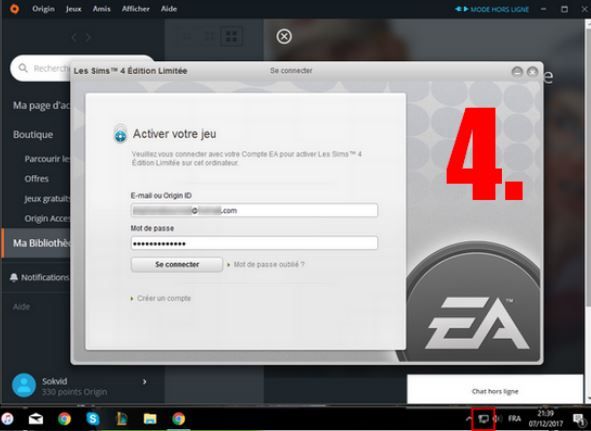The image size is (591, 431).
Task: Select Origin Access in the sidebar
Action: (x=47, y=219)
